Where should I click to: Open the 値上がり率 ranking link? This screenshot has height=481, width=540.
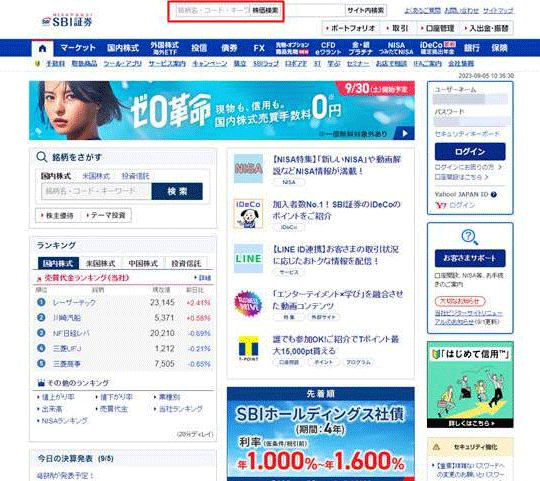coord(58,397)
